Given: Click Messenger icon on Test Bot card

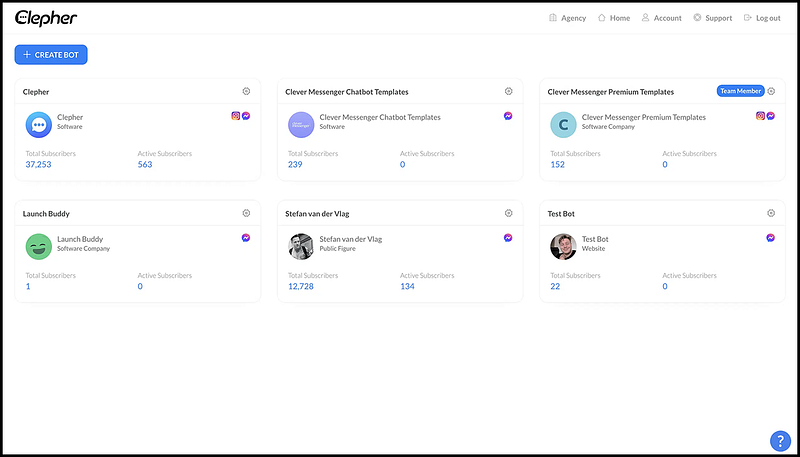Looking at the screenshot, I should (x=770, y=238).
